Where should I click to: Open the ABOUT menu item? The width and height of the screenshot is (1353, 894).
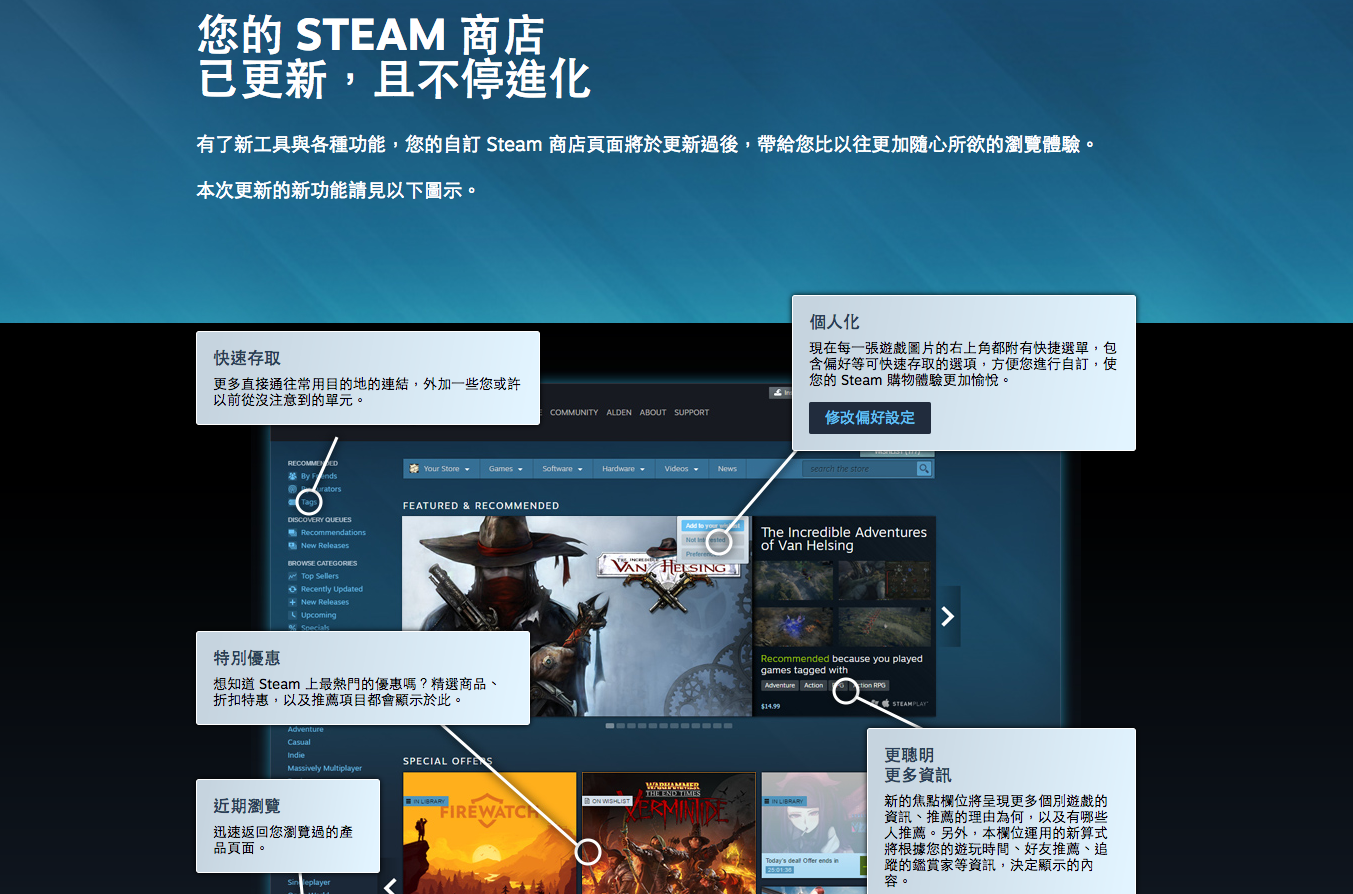(653, 413)
